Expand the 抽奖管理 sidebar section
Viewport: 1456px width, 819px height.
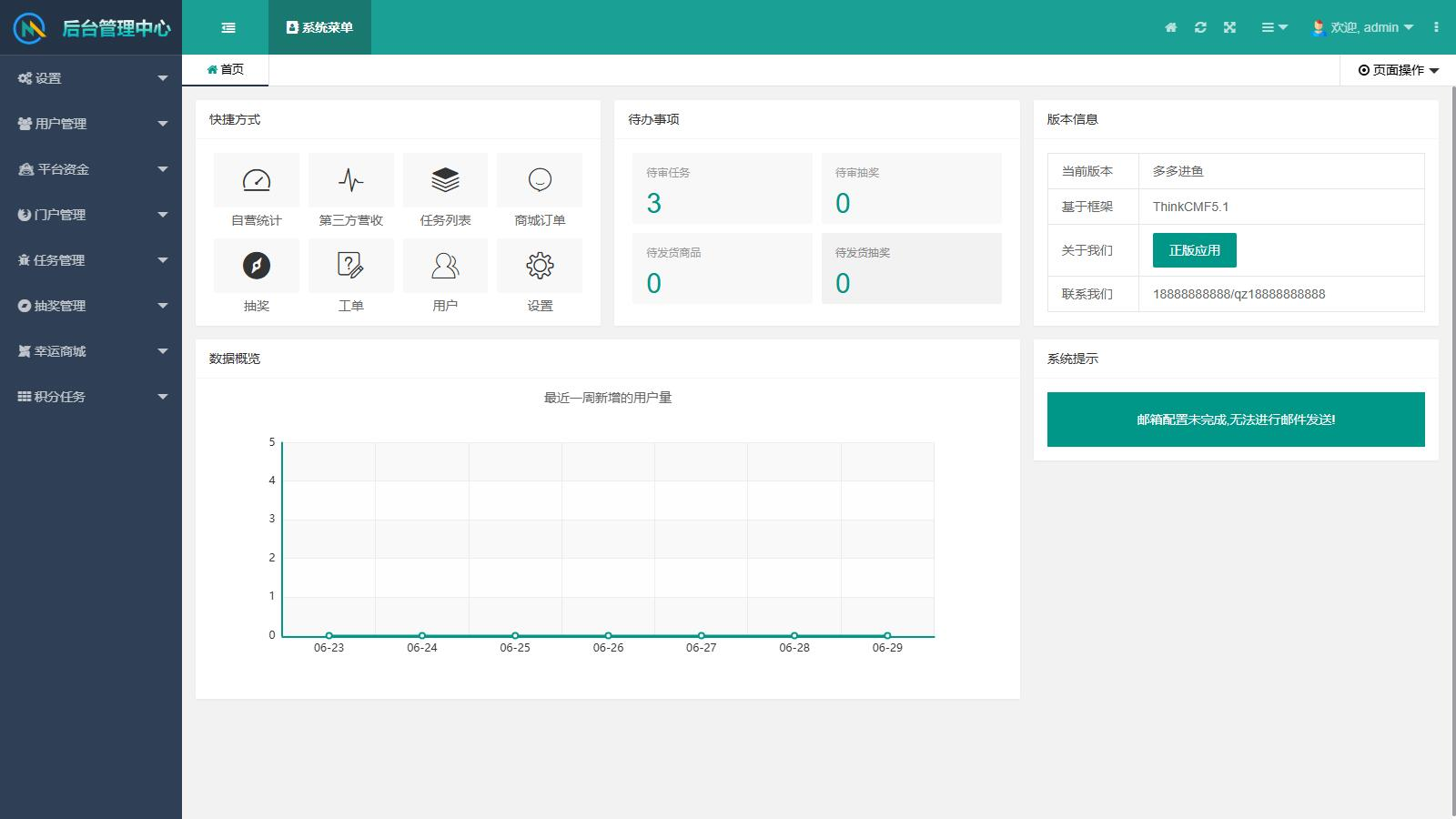(x=91, y=306)
